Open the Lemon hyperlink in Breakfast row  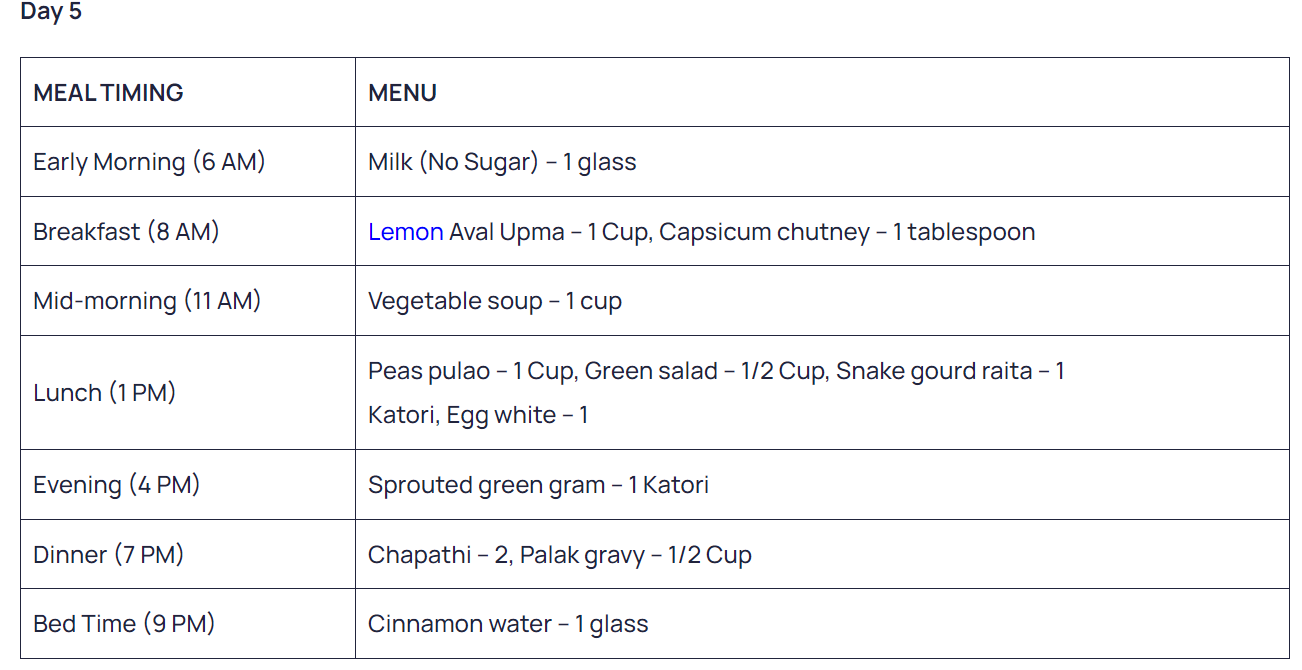coord(405,232)
